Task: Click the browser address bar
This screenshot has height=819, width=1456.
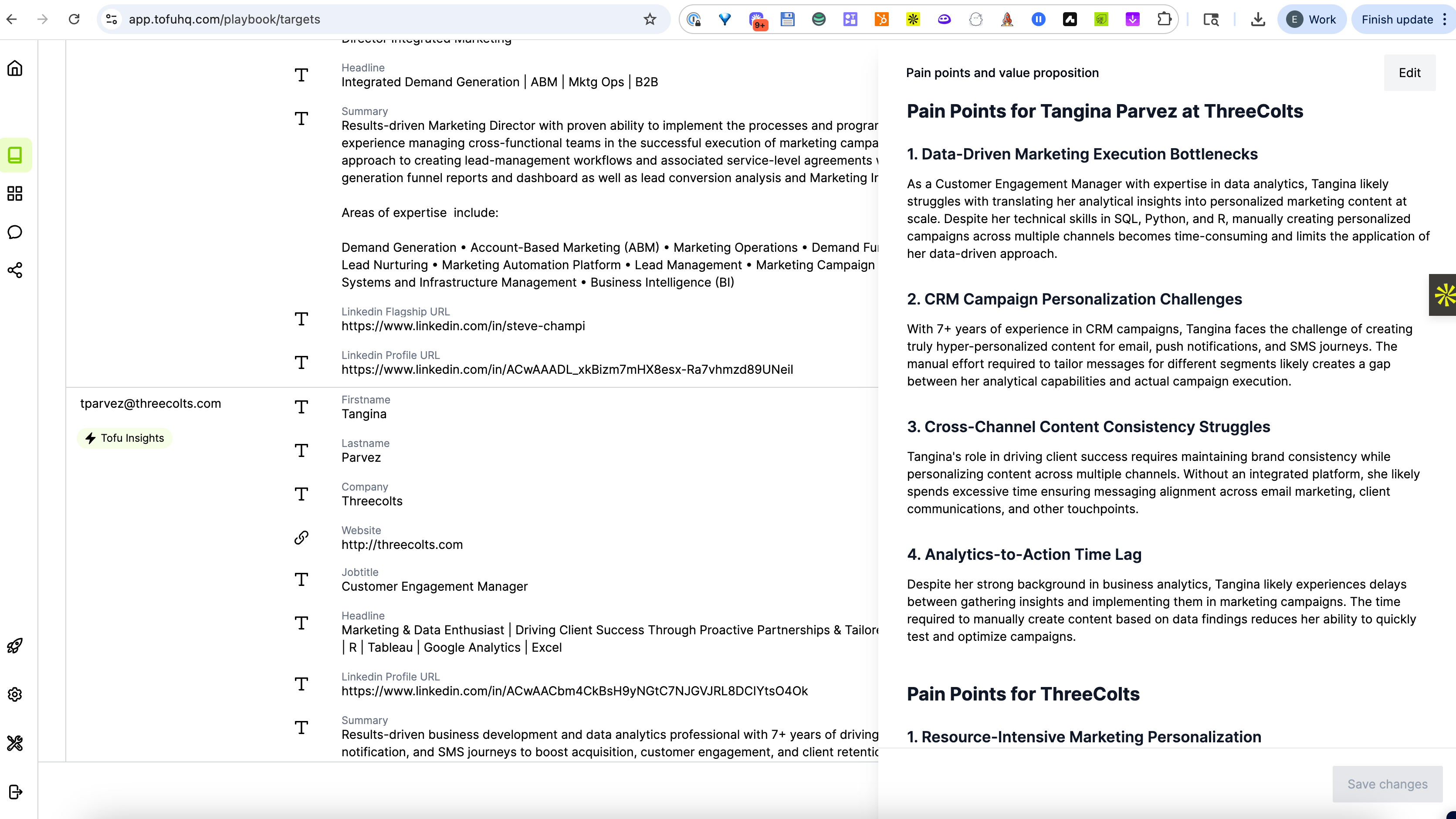Action: point(373,19)
